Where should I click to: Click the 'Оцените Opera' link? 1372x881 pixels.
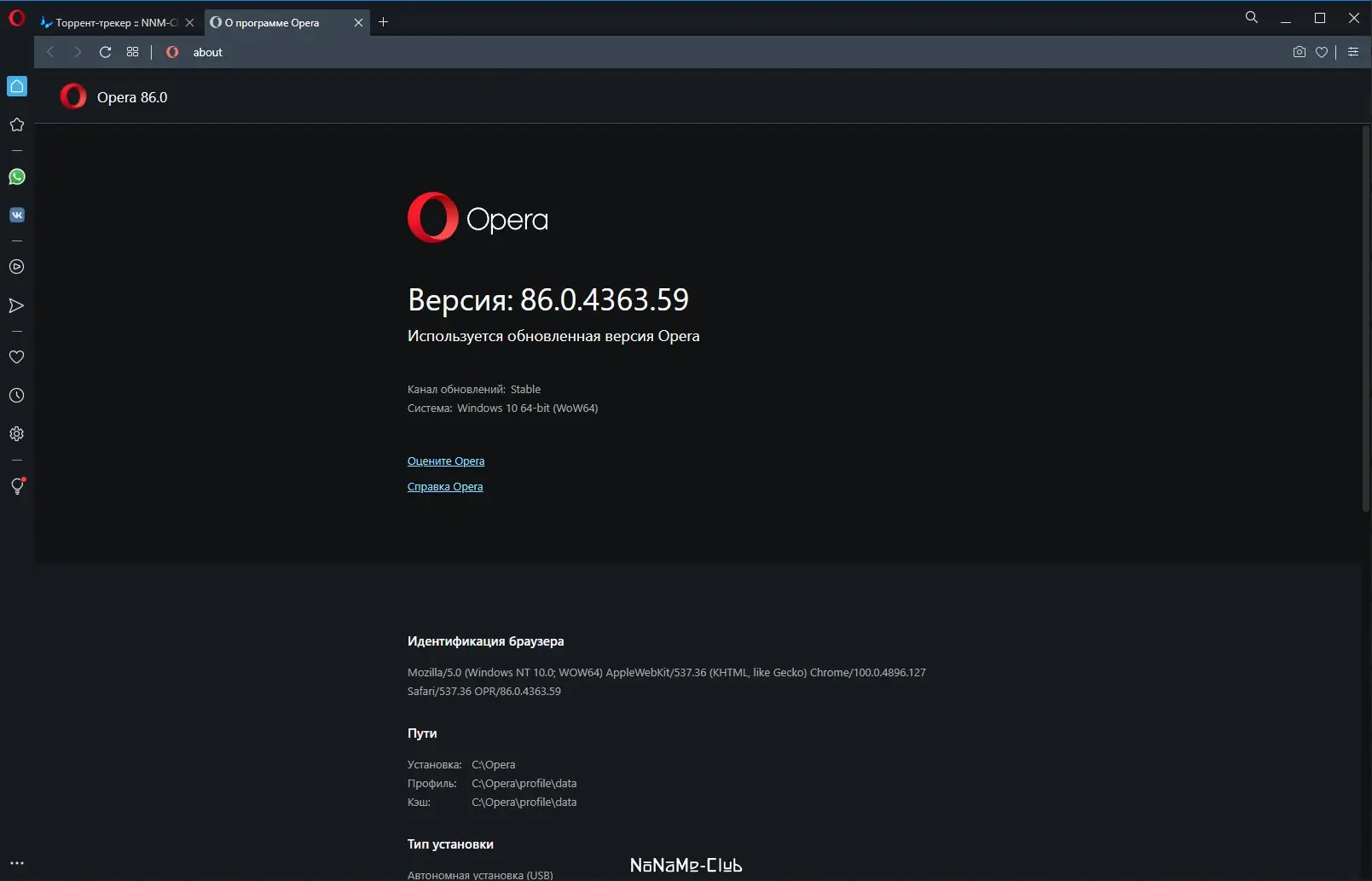pos(446,461)
